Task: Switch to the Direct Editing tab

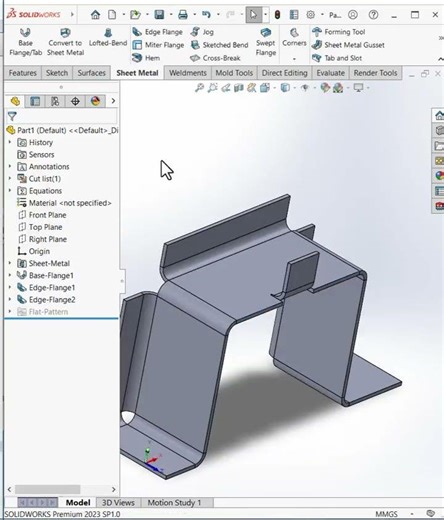Action: 284,73
